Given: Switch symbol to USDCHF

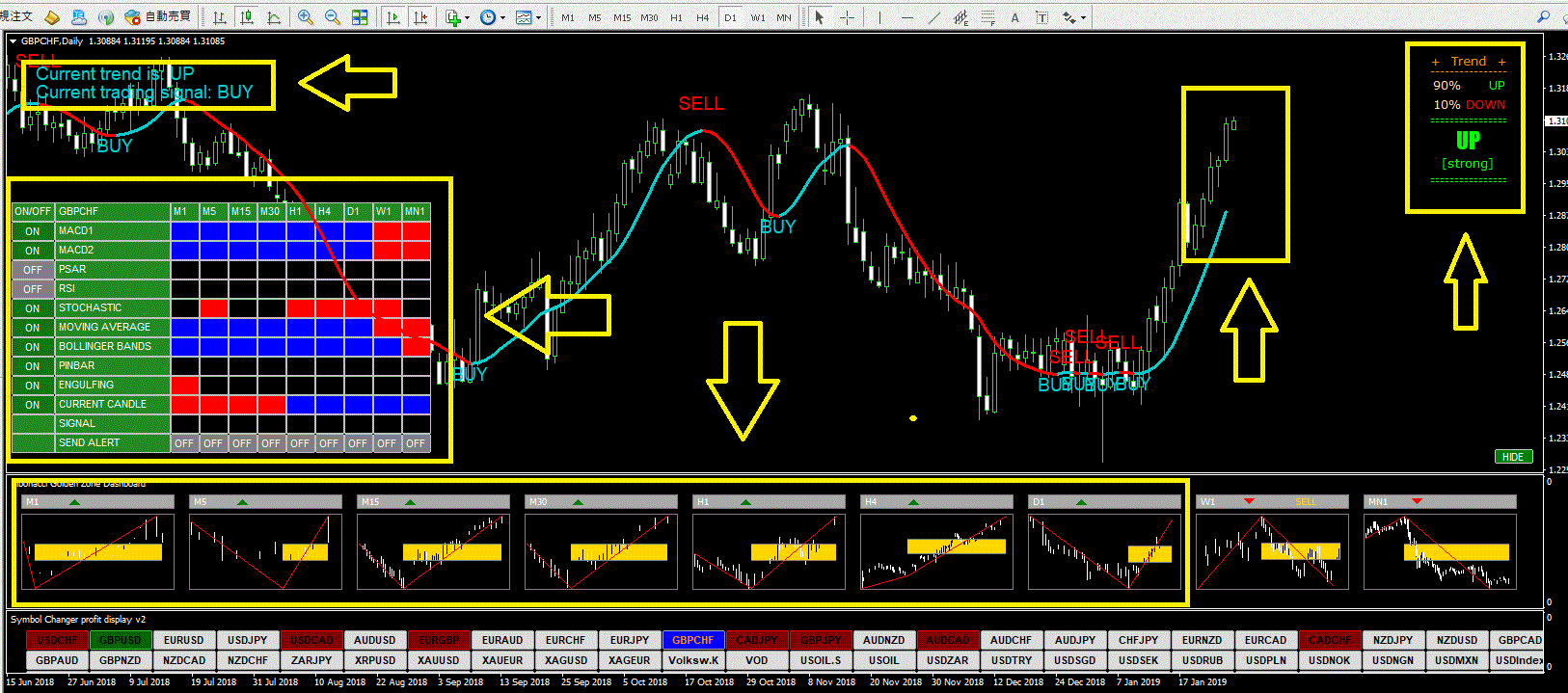Looking at the screenshot, I should pyautogui.click(x=57, y=640).
